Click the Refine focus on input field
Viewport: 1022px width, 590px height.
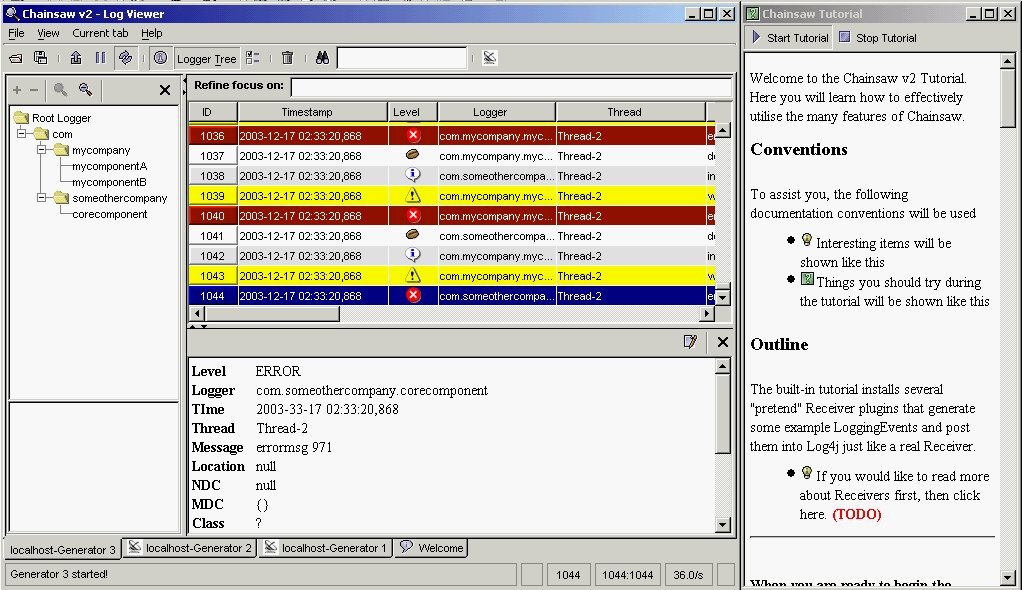[x=512, y=86]
